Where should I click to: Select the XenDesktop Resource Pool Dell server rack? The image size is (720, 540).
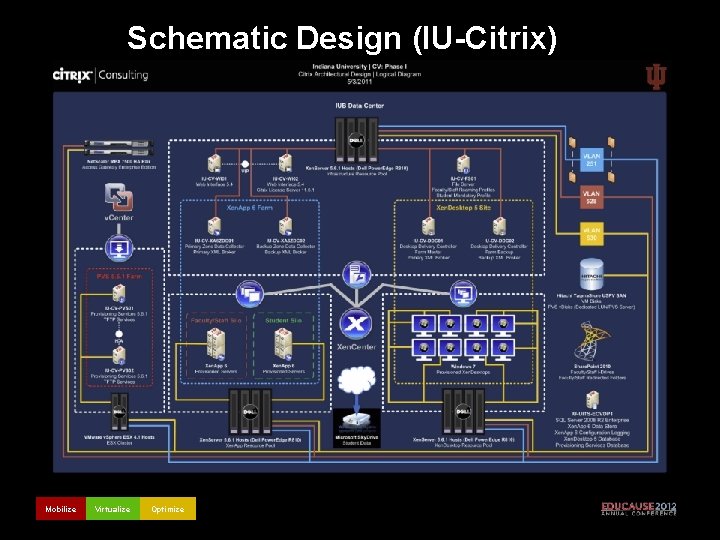[x=463, y=412]
